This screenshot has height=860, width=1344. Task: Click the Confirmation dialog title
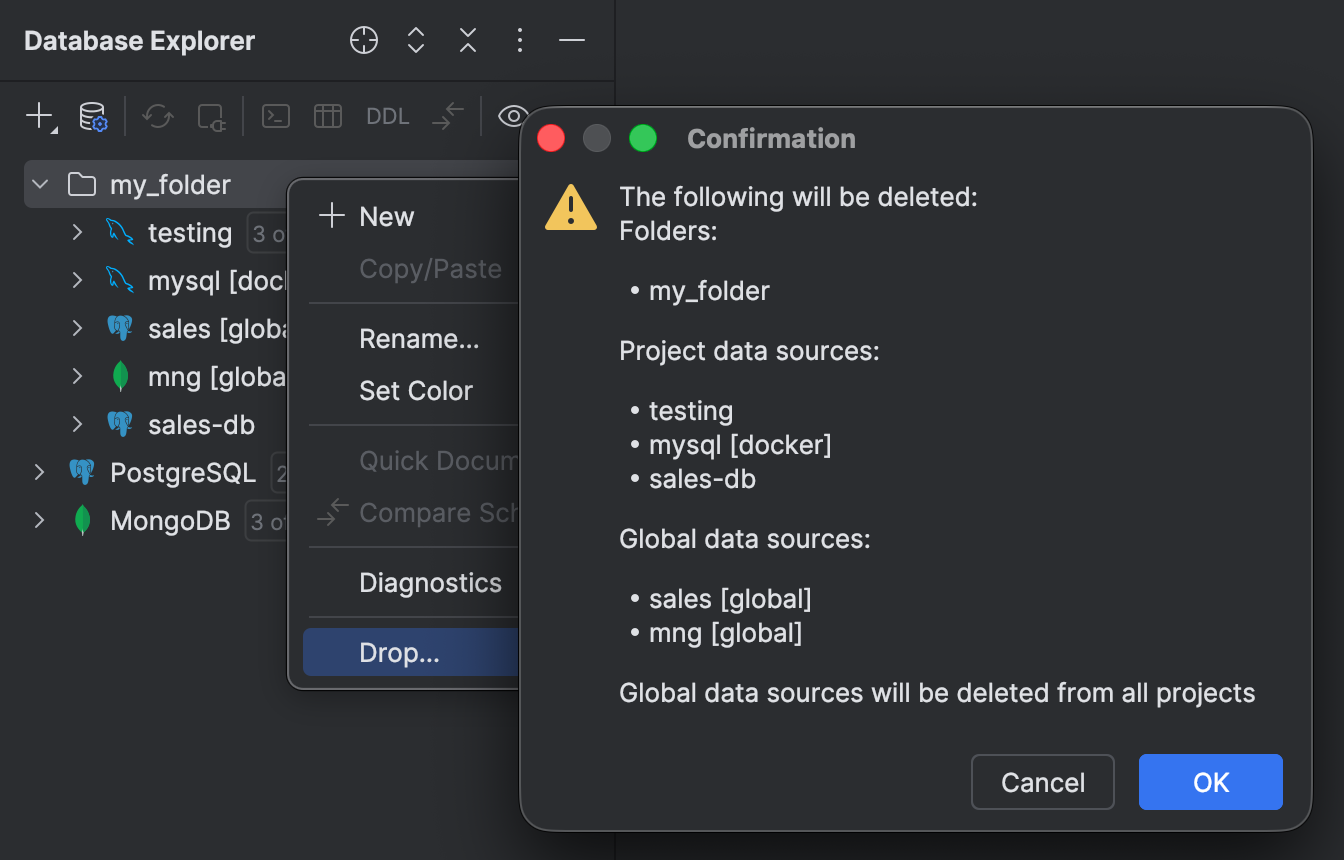point(771,139)
